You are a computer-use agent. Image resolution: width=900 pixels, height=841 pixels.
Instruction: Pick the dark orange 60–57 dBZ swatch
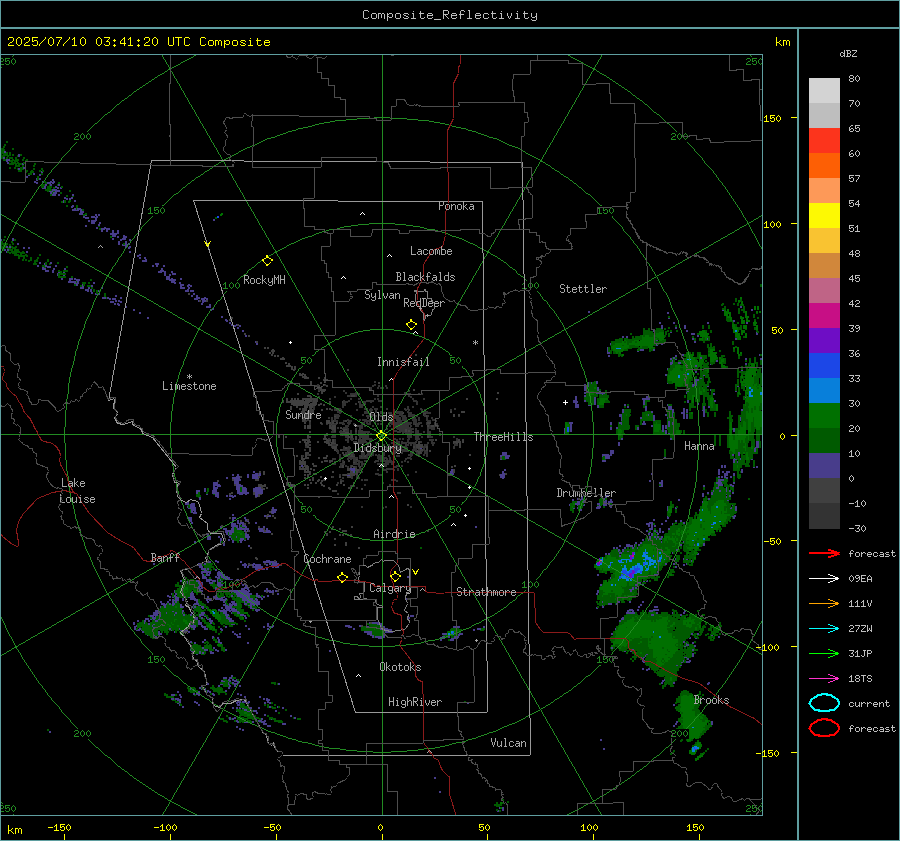pos(824,166)
